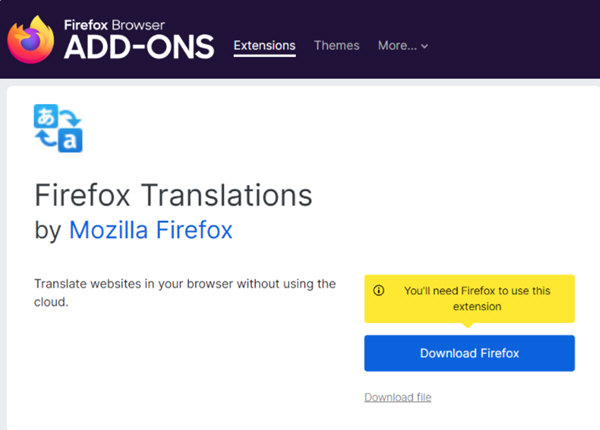This screenshot has width=600, height=430.
Task: Click the info icon in the yellow notice
Action: click(x=379, y=291)
